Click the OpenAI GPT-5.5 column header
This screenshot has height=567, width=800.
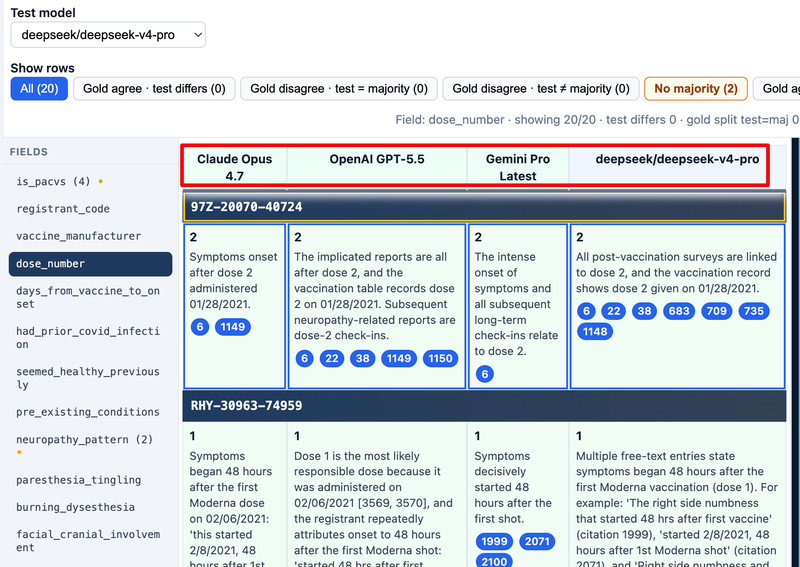377,167
